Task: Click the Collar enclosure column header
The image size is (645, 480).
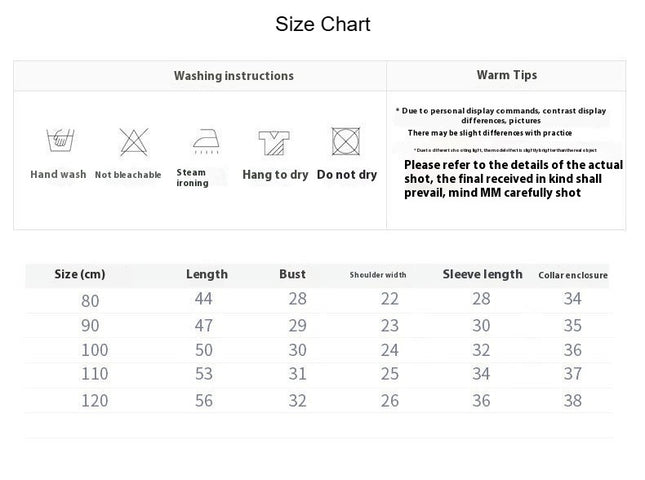Action: pos(573,275)
